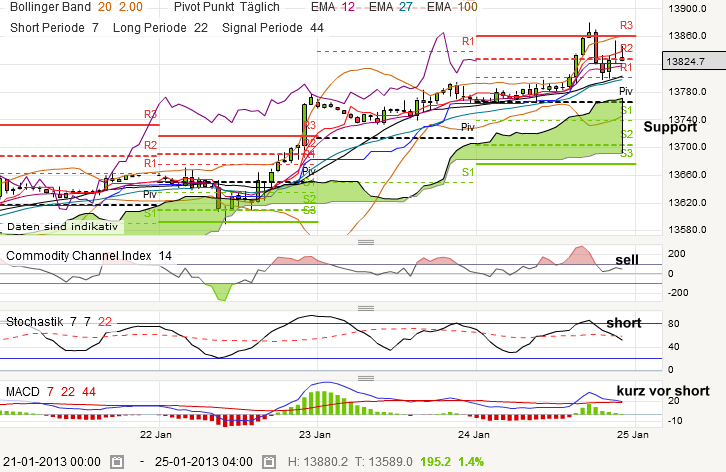This screenshot has height=472, width=726.
Task: Click the 'short' annotation on Stochastik panel
Action: (624, 323)
